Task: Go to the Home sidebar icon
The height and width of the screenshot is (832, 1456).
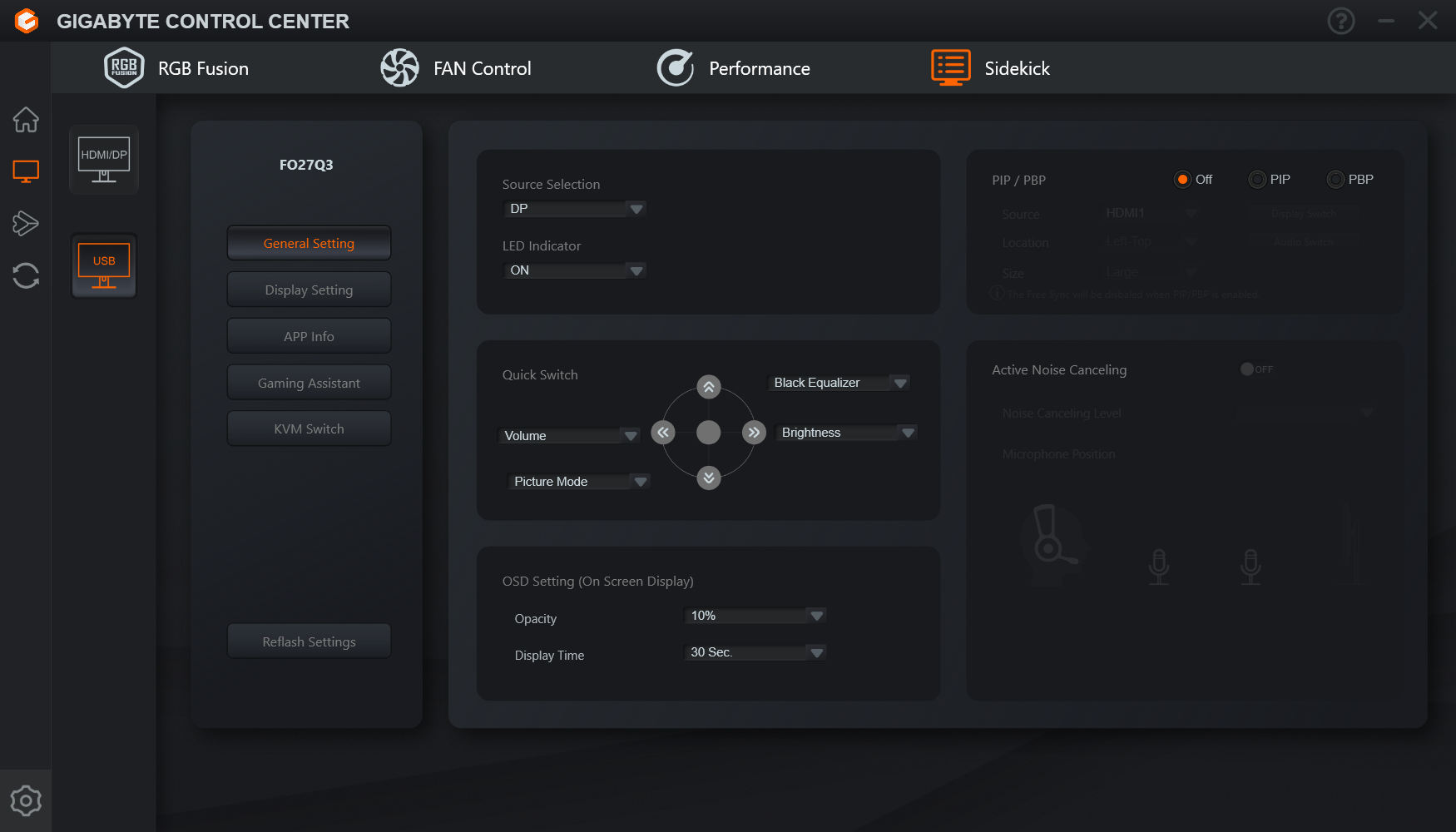Action: [26, 120]
